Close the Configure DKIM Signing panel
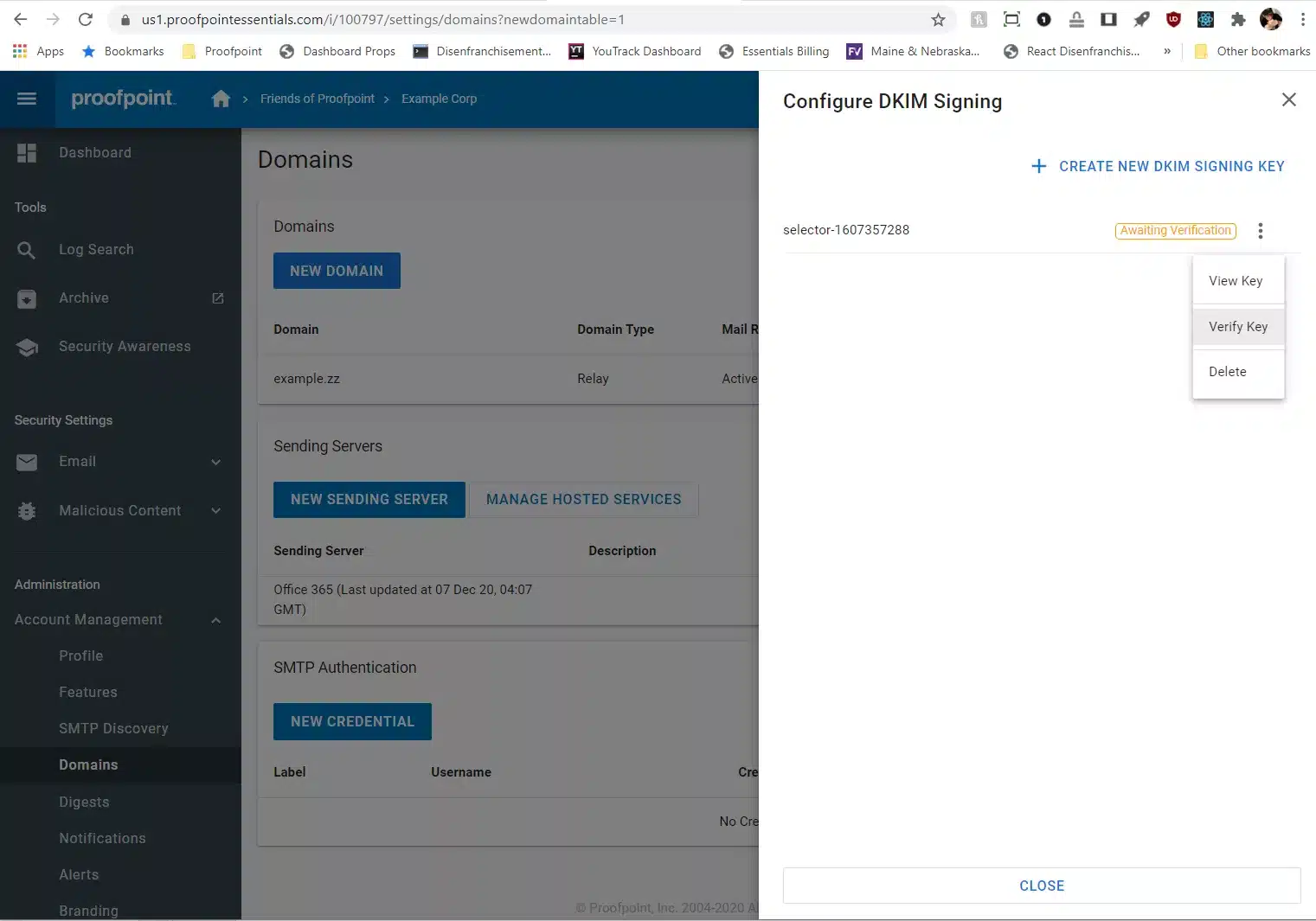The width and height of the screenshot is (1316, 921). (1288, 100)
